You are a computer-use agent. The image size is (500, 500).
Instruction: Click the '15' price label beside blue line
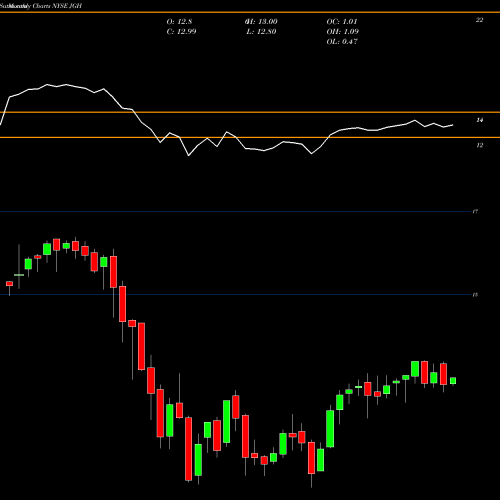[x=475, y=295]
